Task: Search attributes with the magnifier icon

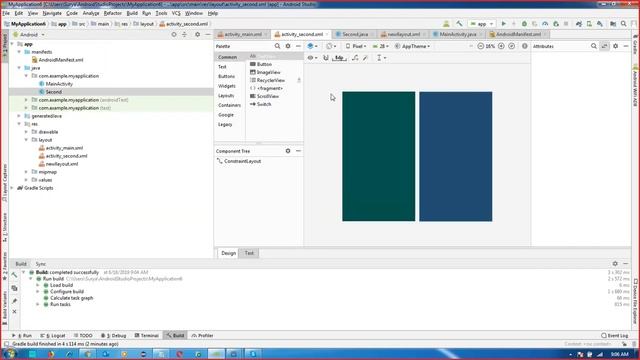Action: (x=594, y=46)
